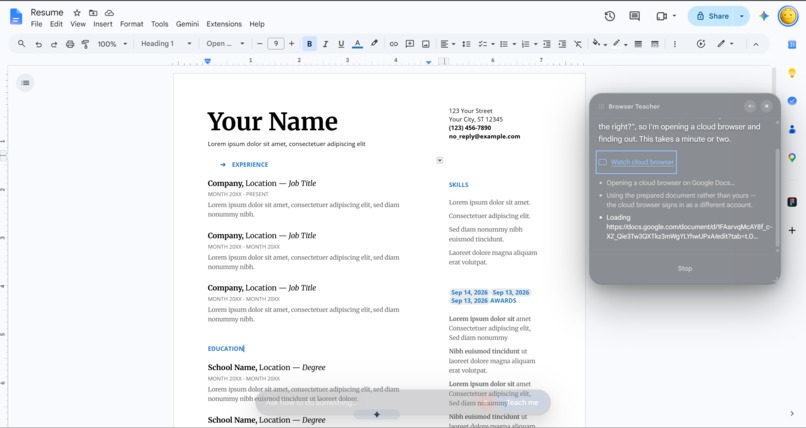Show document outline icon

pos(25,83)
